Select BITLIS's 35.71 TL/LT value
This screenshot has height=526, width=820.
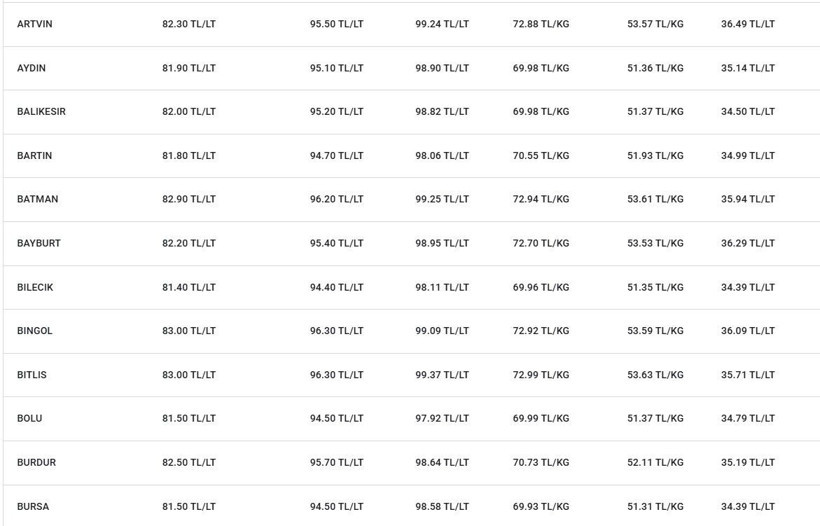[x=748, y=374]
